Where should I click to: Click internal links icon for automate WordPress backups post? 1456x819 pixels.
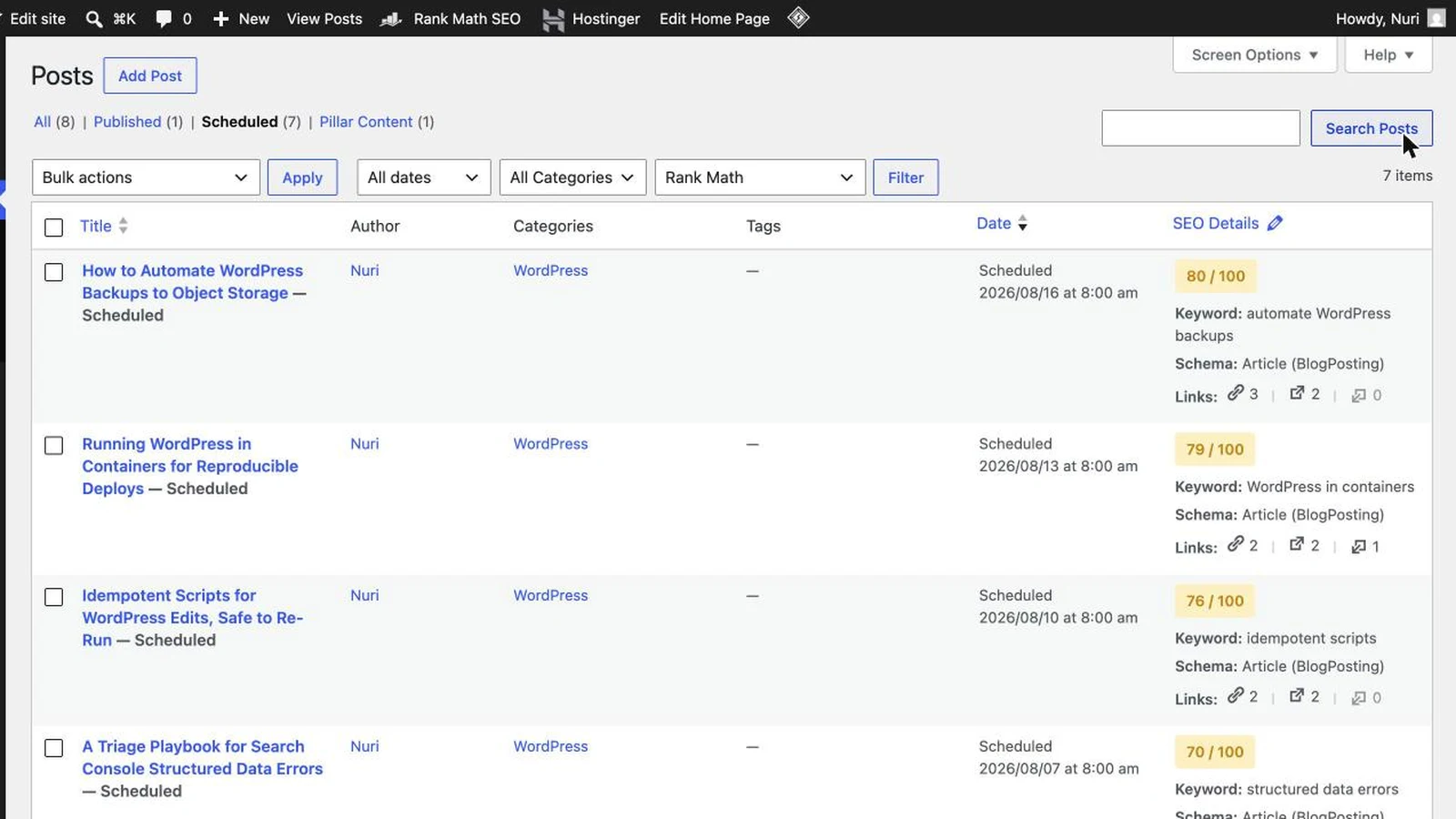tap(1235, 393)
